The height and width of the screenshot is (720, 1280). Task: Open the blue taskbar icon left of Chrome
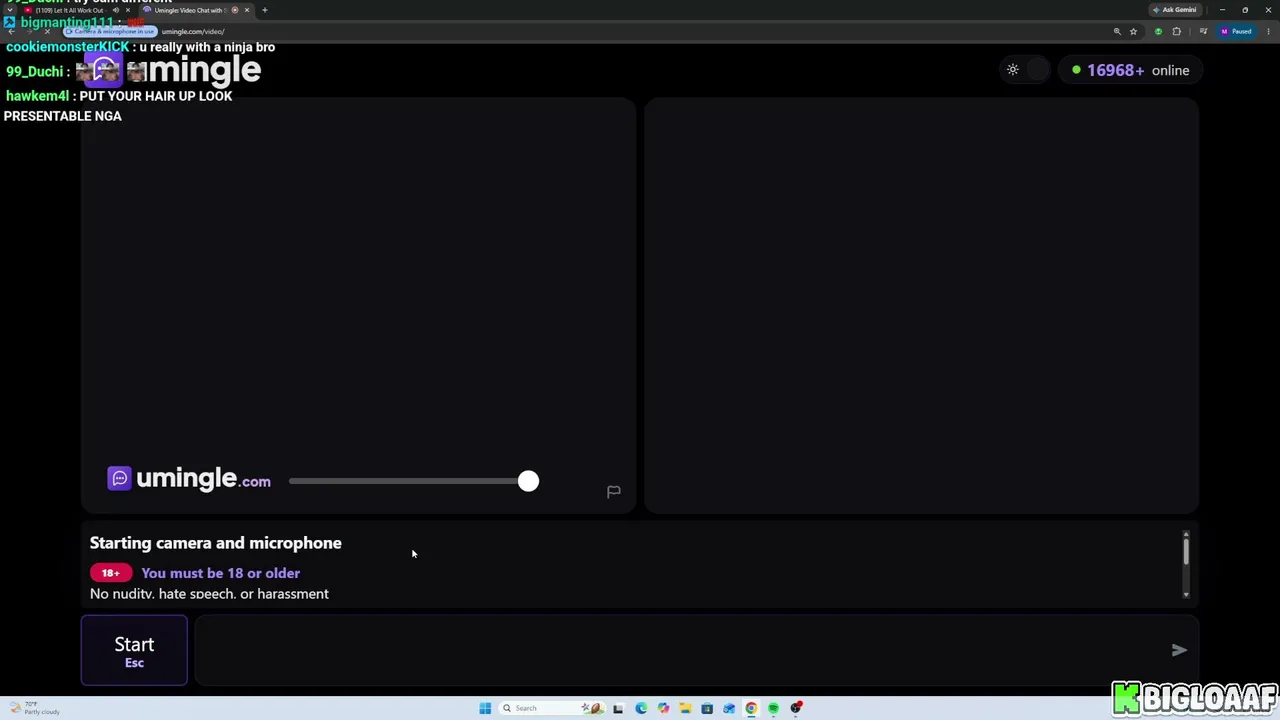coord(729,708)
